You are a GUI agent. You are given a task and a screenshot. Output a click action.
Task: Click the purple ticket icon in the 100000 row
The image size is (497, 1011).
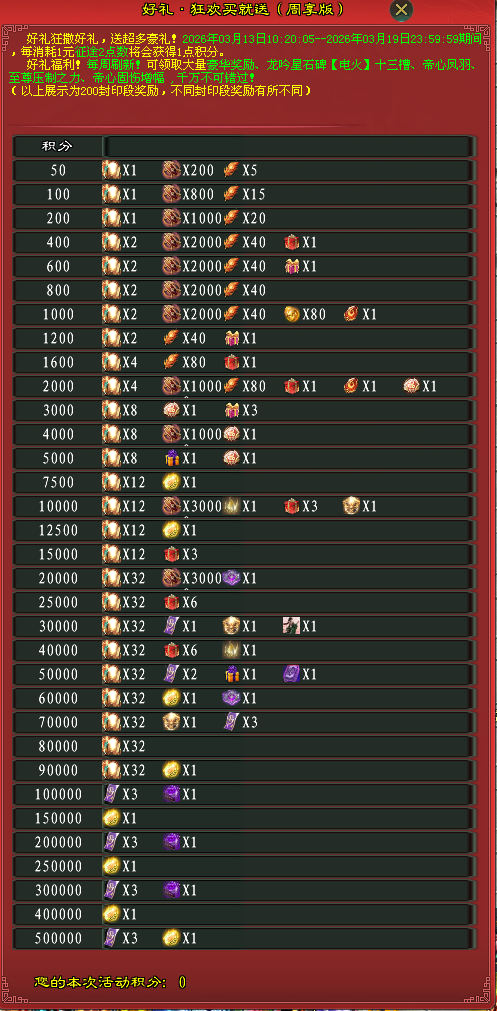[112, 794]
